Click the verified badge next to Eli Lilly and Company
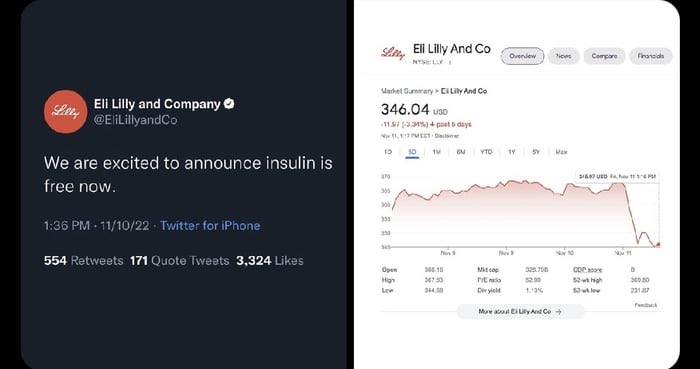This screenshot has width=700, height=369. (x=229, y=104)
